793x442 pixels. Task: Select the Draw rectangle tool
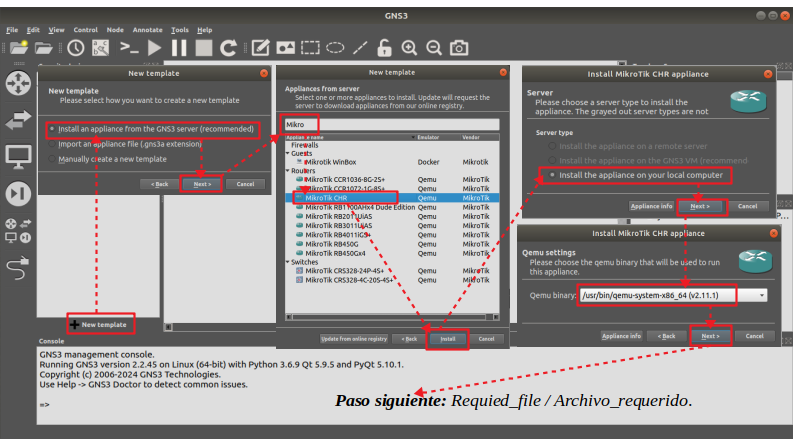pos(310,48)
